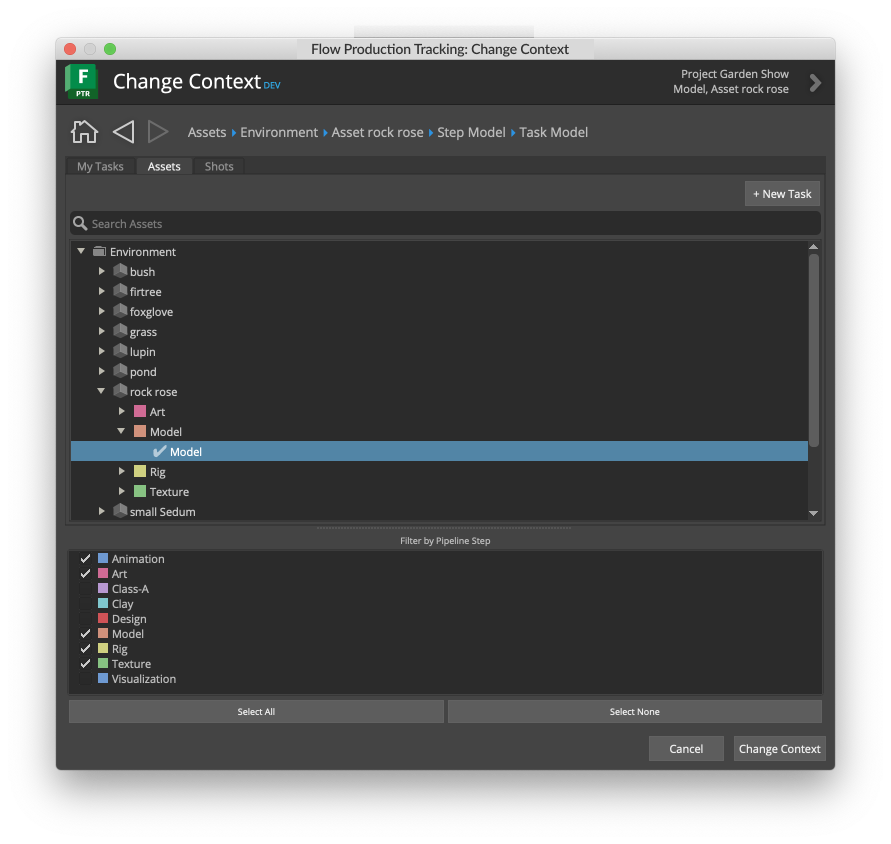Collapse the rock rose asset node
The image size is (891, 844).
(101, 391)
